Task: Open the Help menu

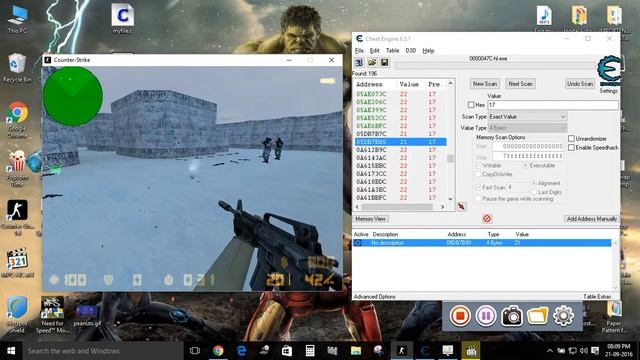Action: (x=428, y=51)
